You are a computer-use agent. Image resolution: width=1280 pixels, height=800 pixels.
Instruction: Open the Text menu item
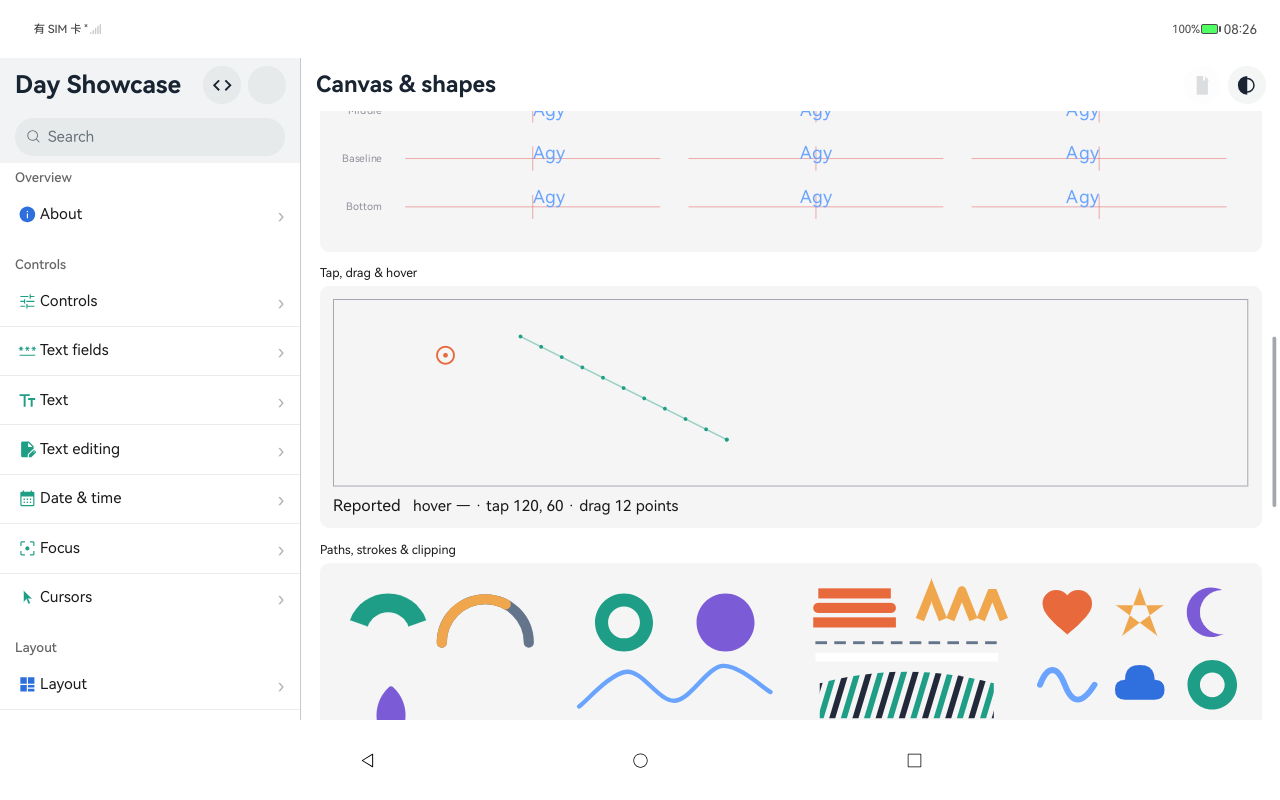tap(150, 400)
